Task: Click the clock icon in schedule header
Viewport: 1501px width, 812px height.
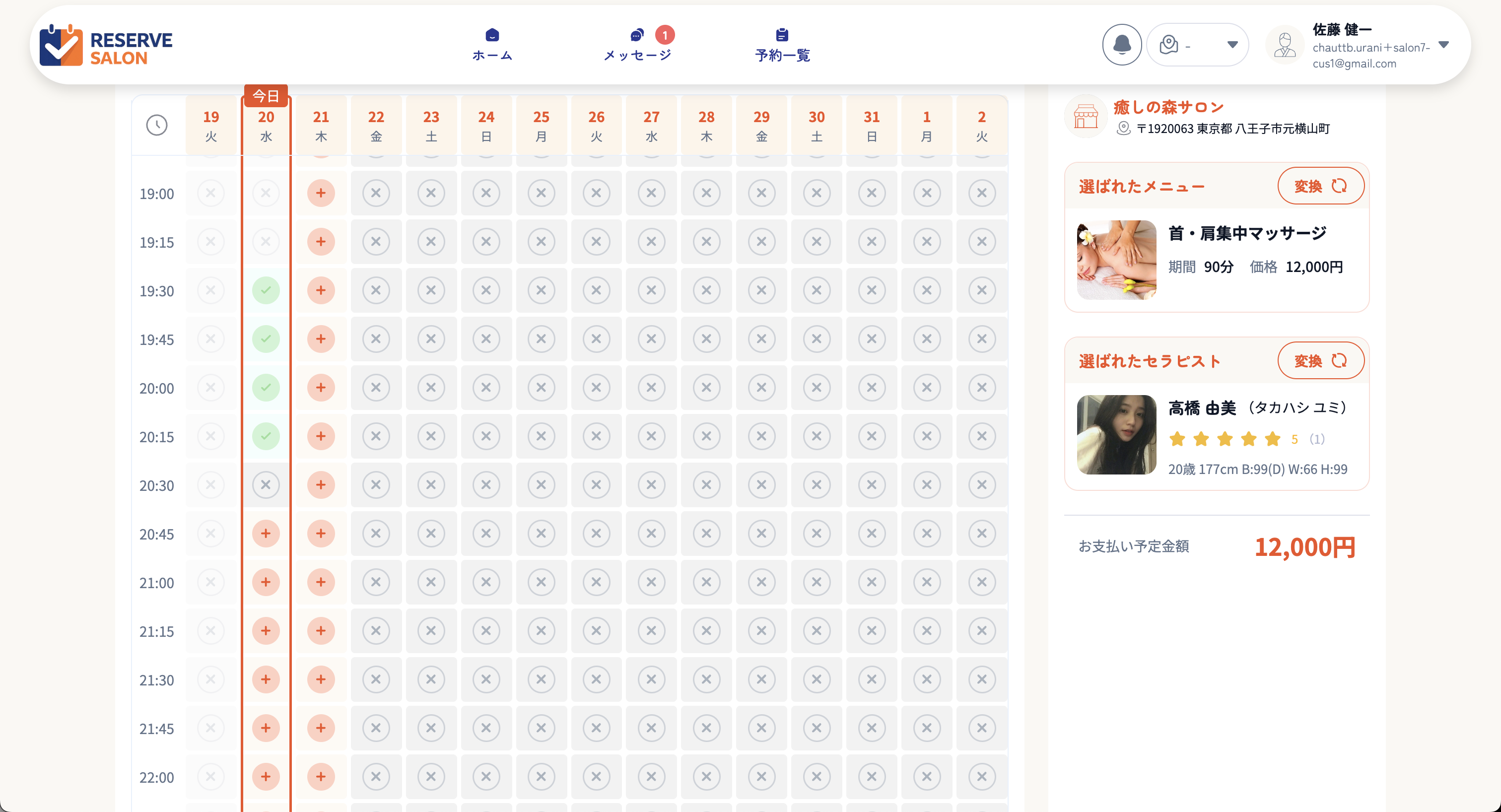Action: (x=156, y=125)
